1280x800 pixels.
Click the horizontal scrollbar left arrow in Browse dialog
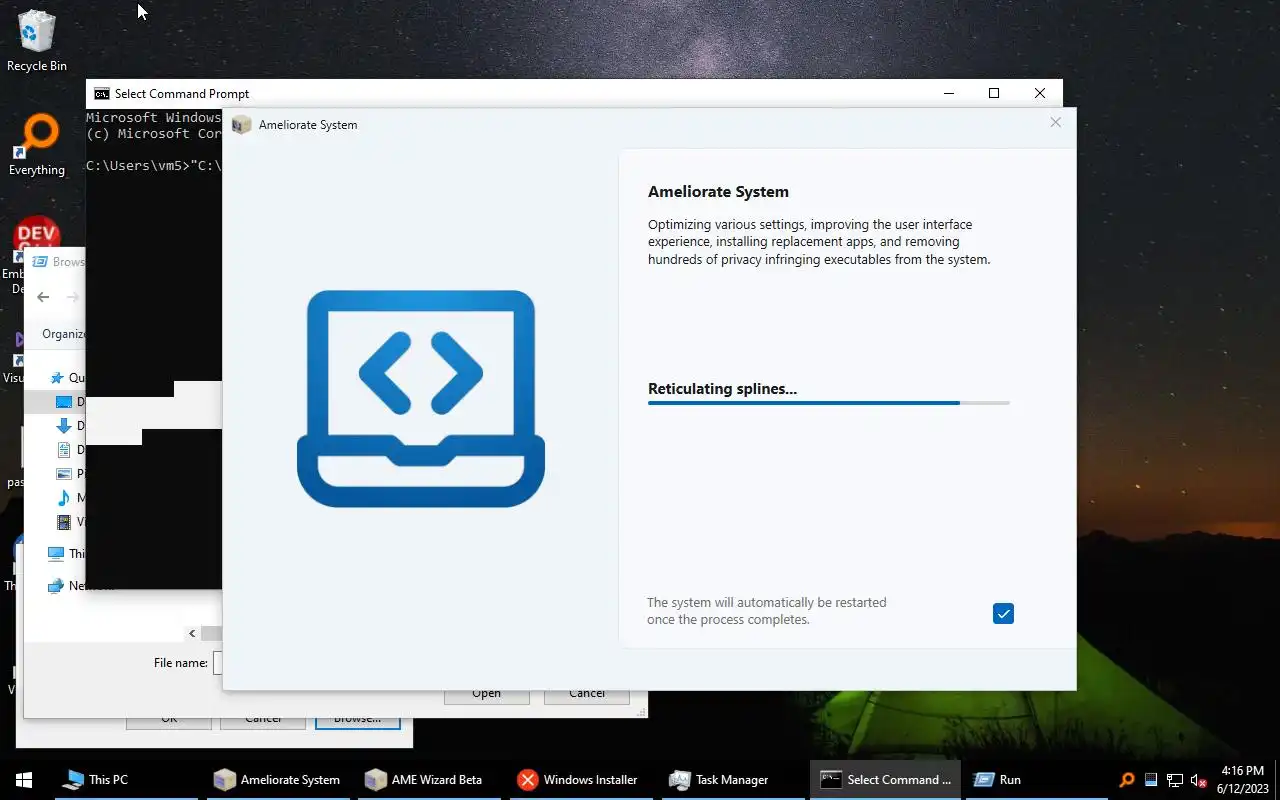tap(192, 633)
